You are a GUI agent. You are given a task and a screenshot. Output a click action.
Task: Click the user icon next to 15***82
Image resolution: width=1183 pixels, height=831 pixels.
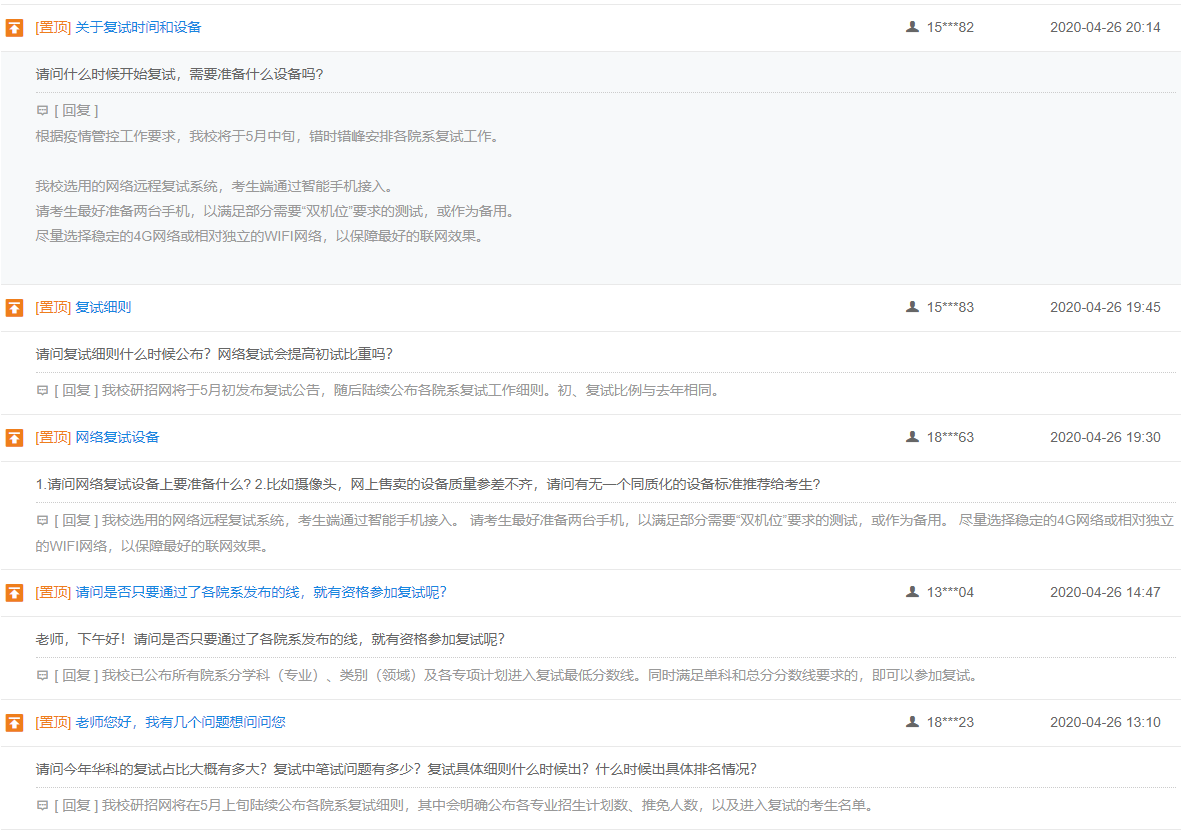[912, 27]
